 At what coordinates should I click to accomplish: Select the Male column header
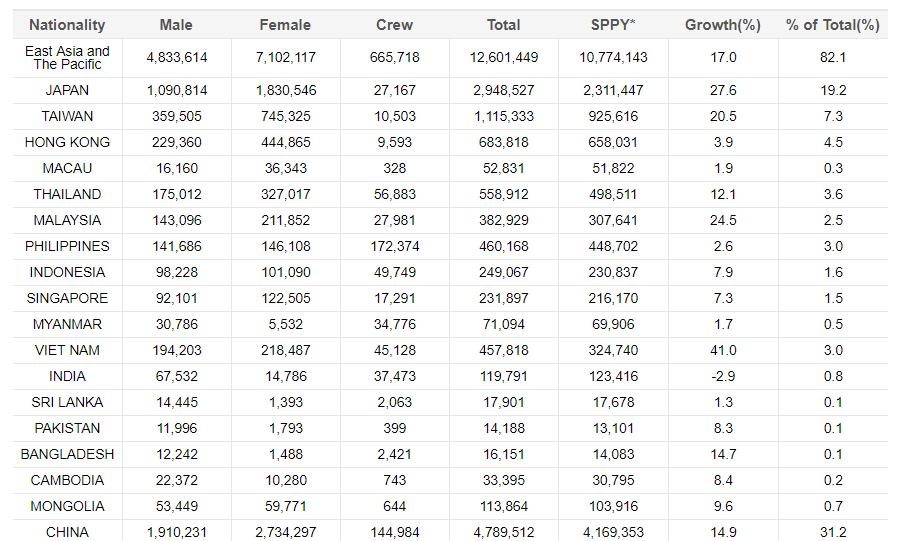click(x=176, y=25)
